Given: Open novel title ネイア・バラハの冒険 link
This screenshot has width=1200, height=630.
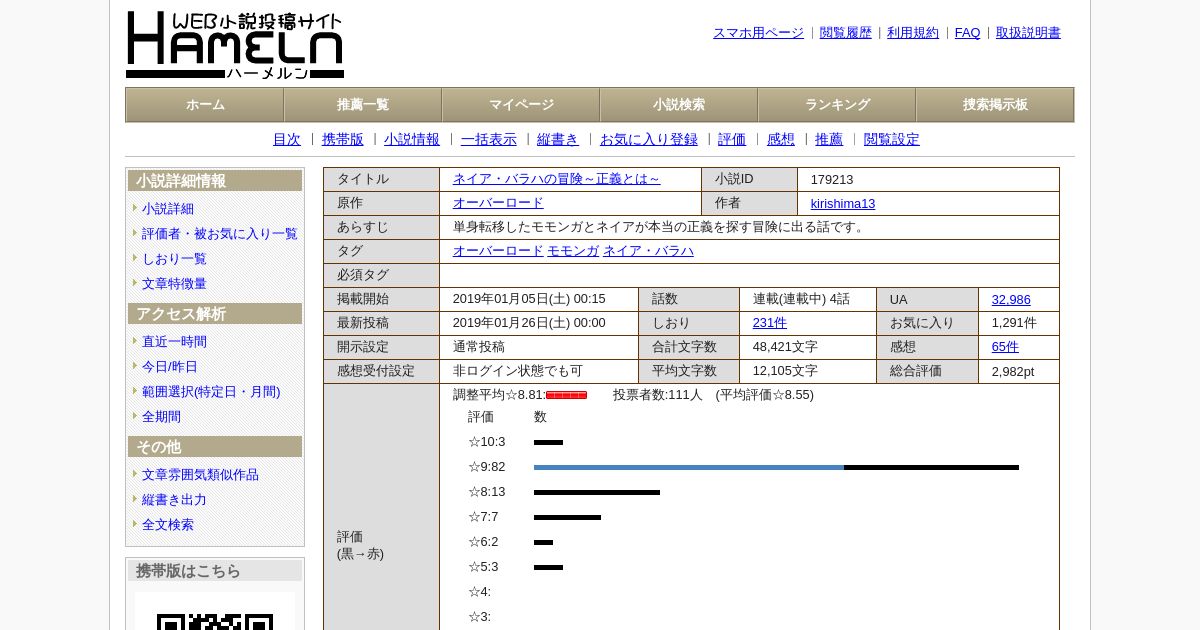Looking at the screenshot, I should [556, 179].
